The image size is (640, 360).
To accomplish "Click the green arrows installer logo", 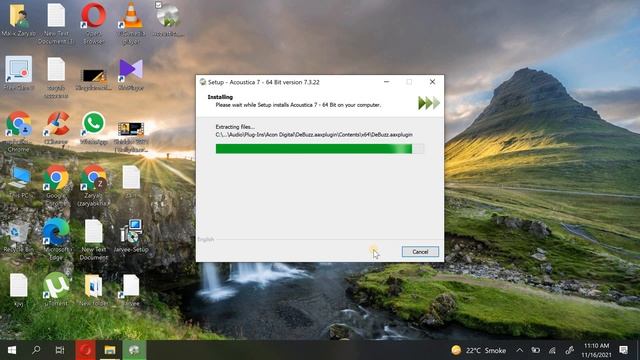I will (x=429, y=103).
